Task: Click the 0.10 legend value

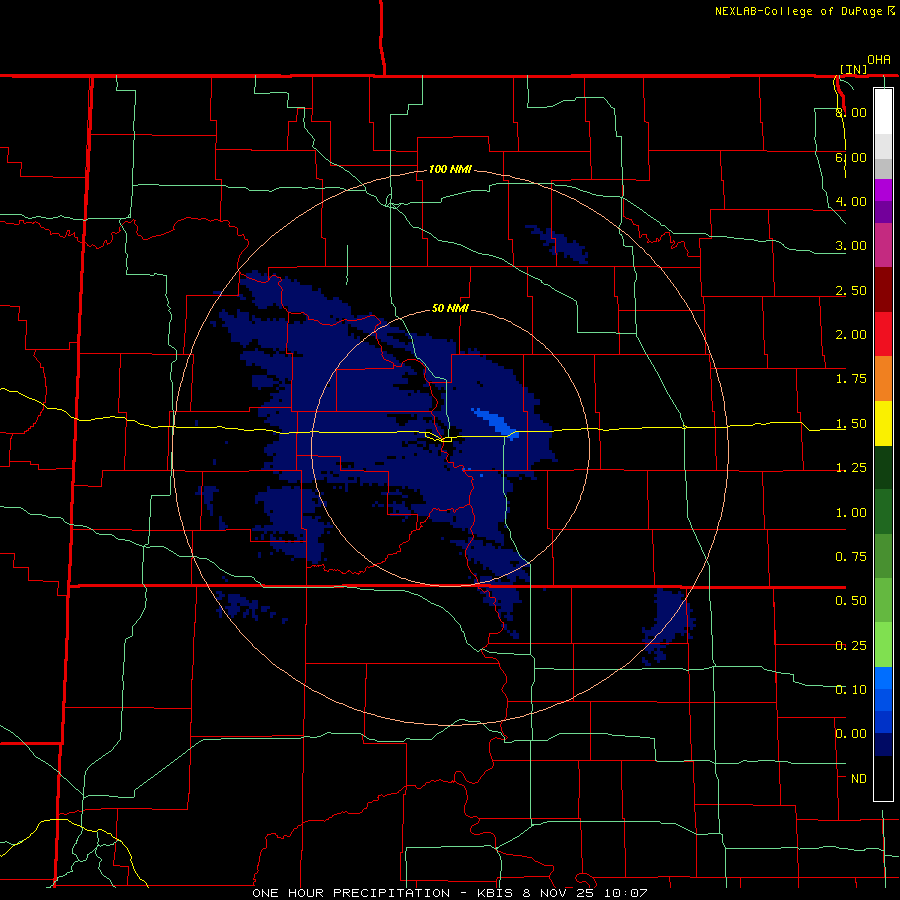Action: coord(851,690)
